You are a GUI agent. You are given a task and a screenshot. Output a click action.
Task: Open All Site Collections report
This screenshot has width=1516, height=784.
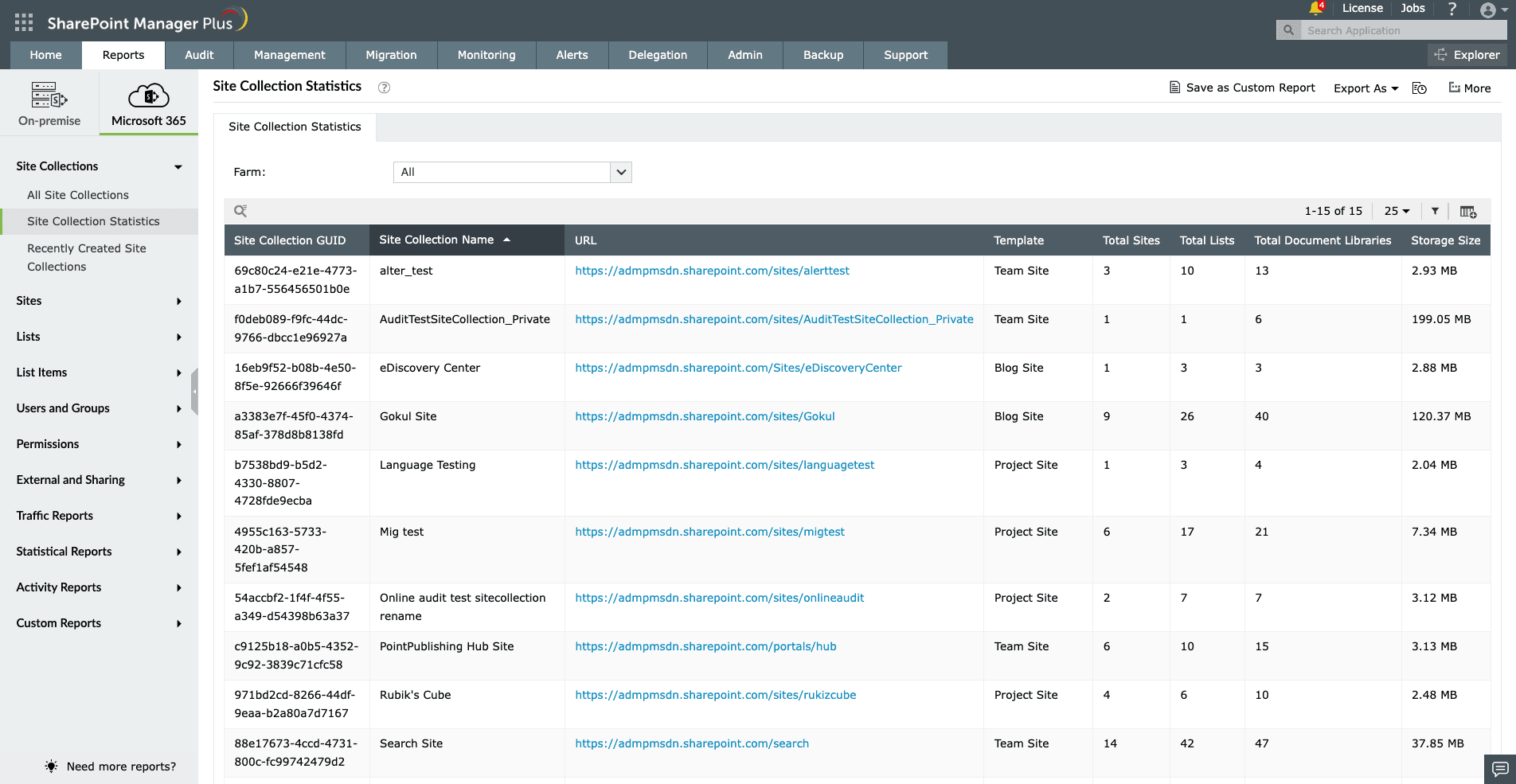[78, 195]
